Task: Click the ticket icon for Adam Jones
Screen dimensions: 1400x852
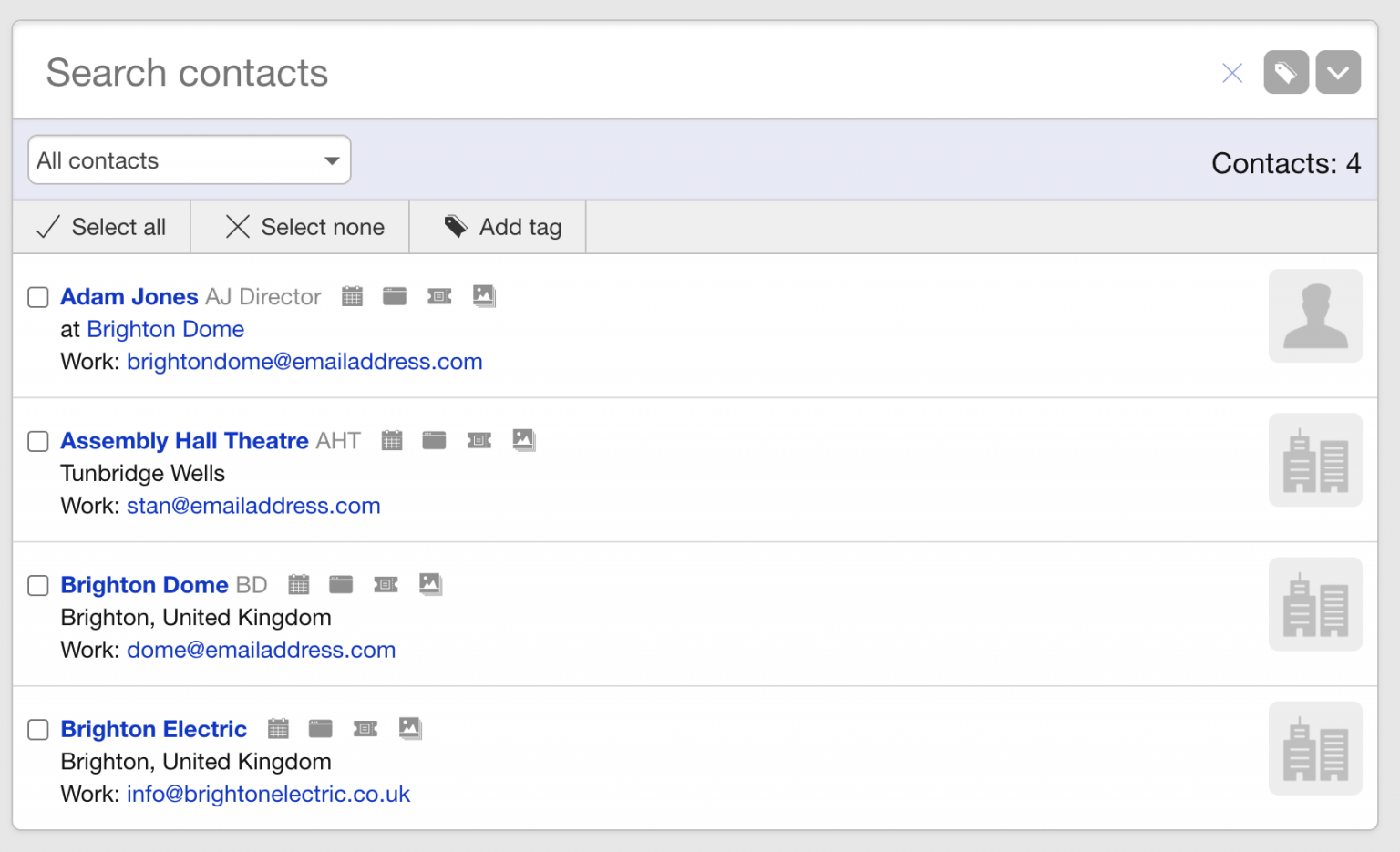Action: [439, 295]
